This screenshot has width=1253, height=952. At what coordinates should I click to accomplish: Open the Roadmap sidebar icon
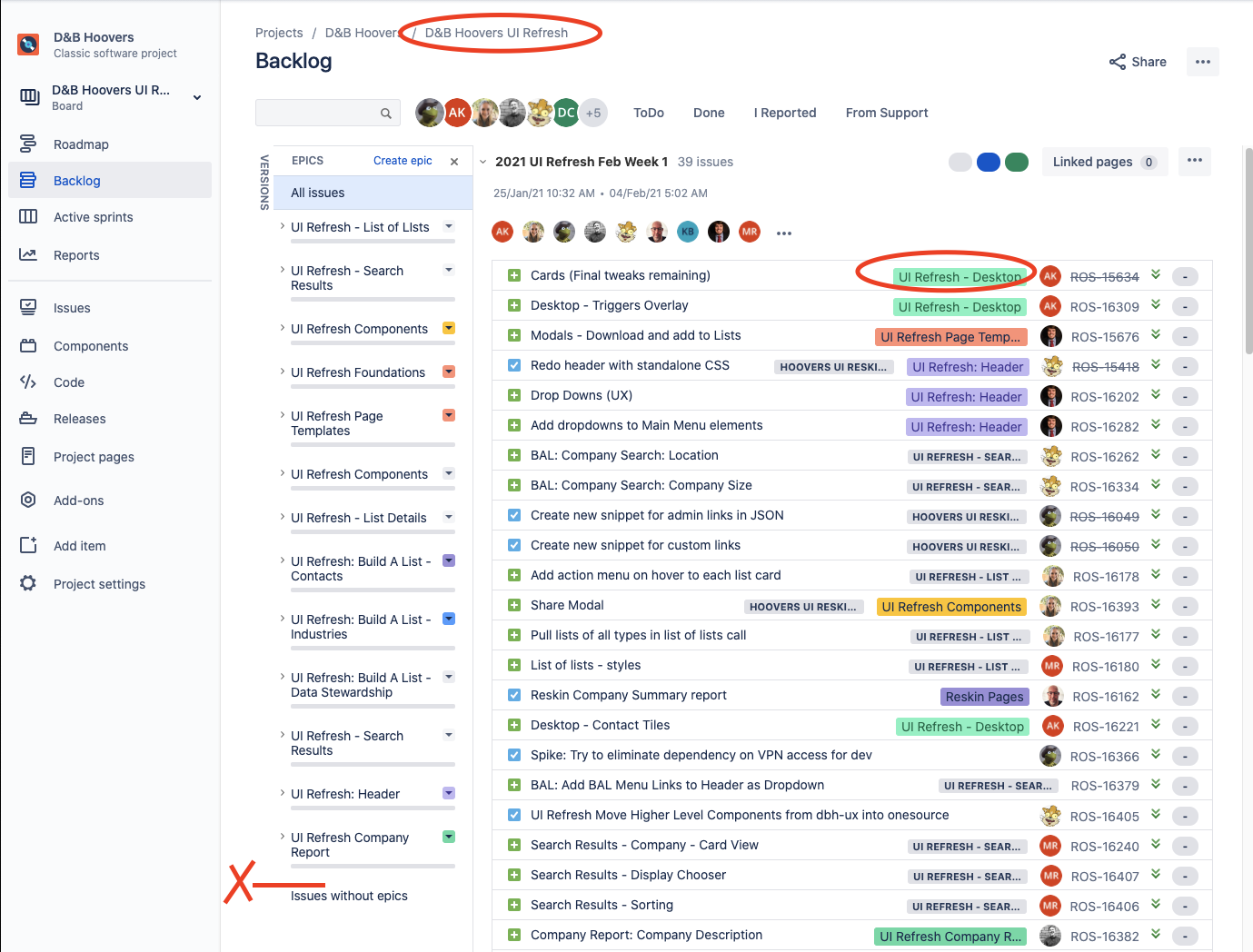(28, 144)
